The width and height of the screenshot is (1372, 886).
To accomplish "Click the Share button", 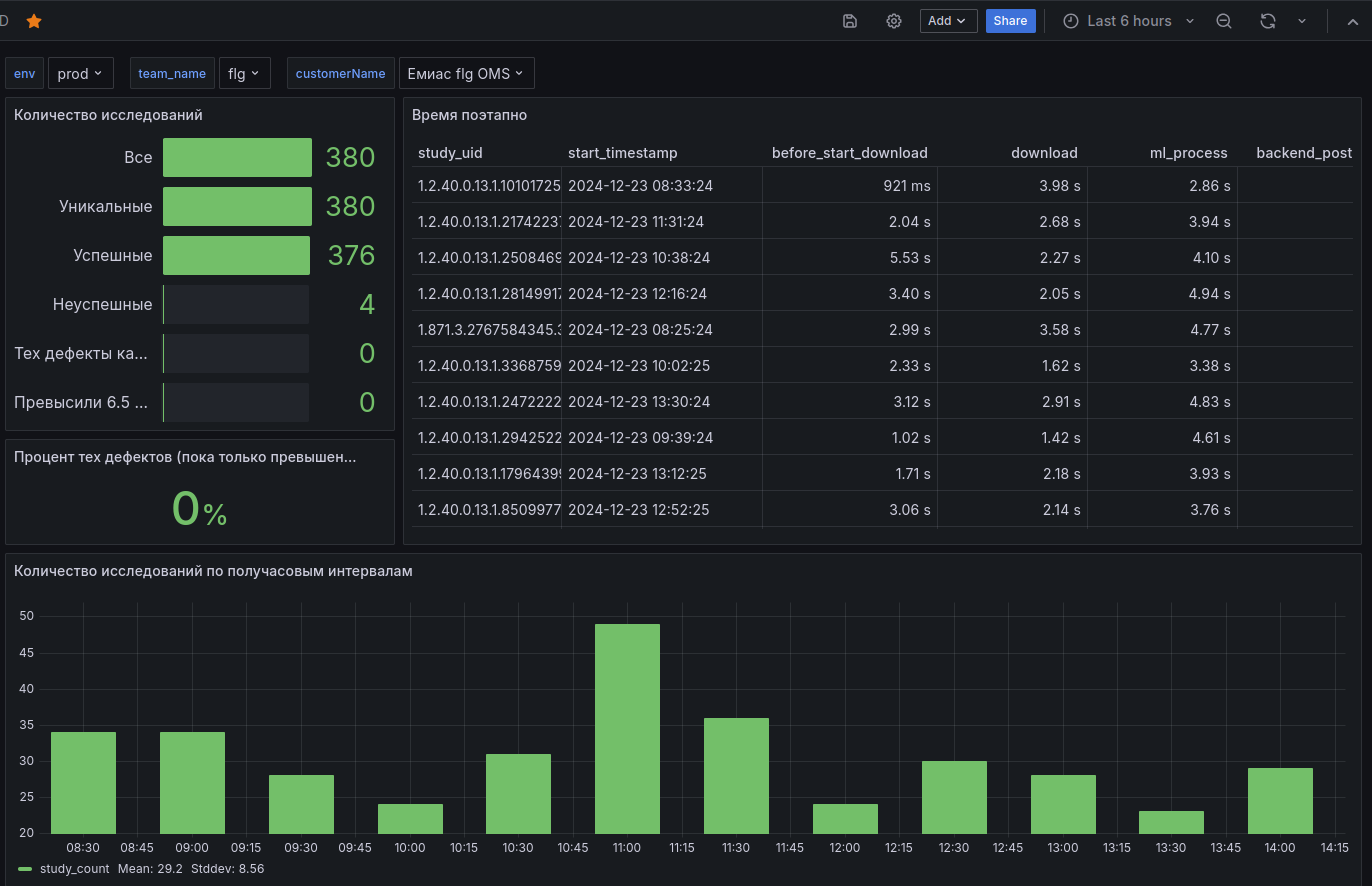I will 1010,21.
